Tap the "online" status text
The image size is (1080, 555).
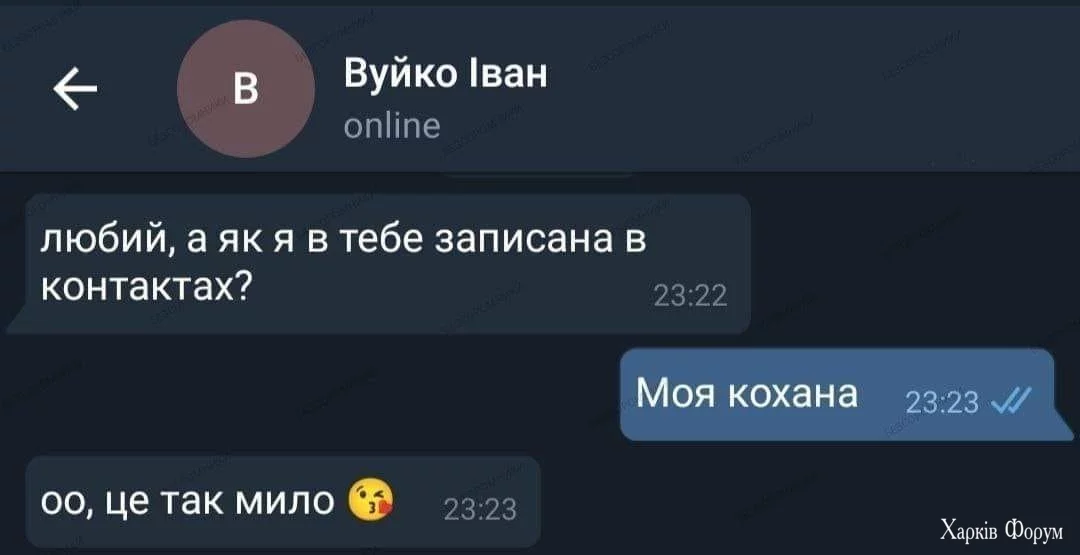[x=391, y=126]
